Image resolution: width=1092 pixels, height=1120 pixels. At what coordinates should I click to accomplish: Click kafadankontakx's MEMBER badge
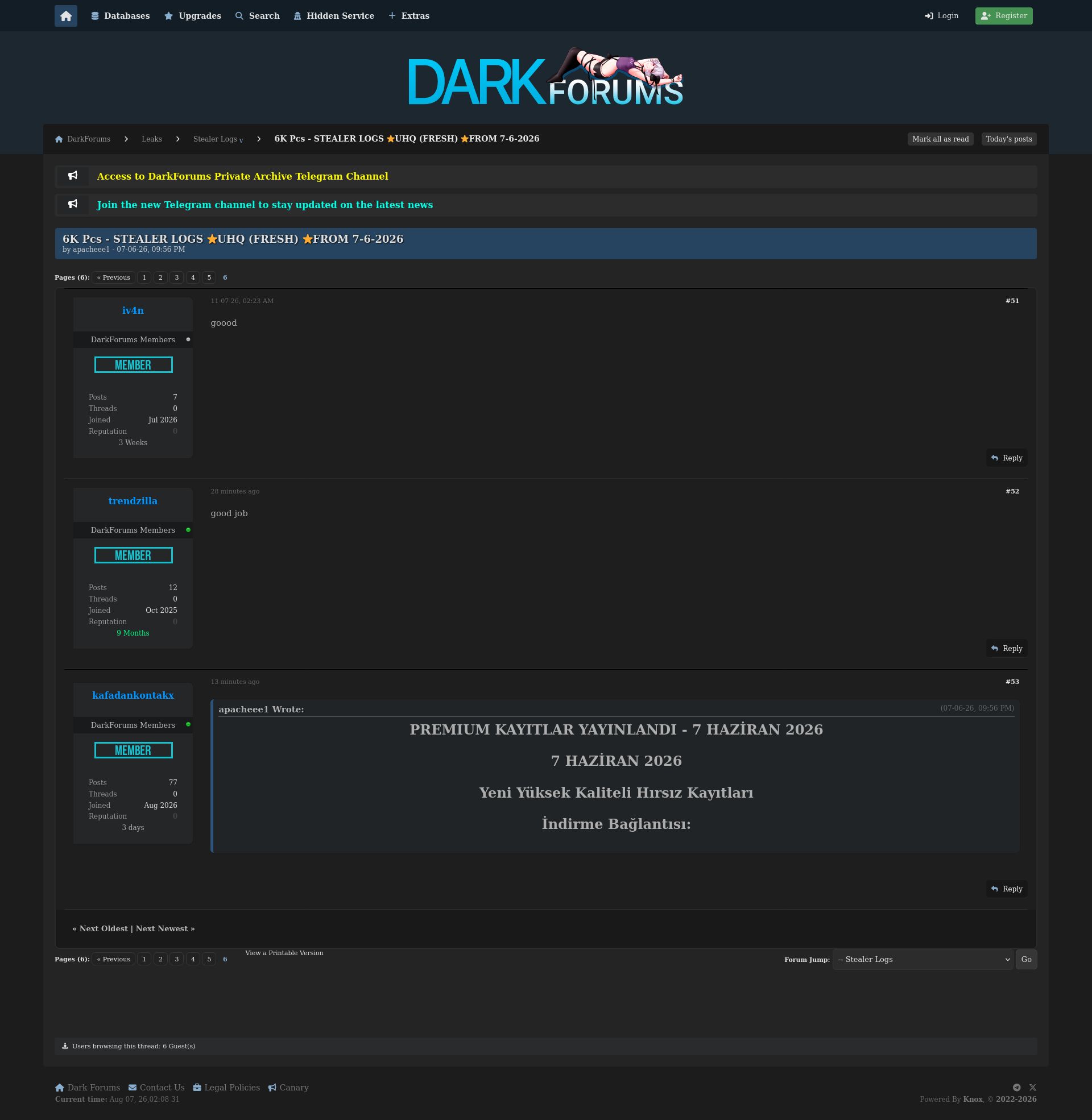(134, 750)
